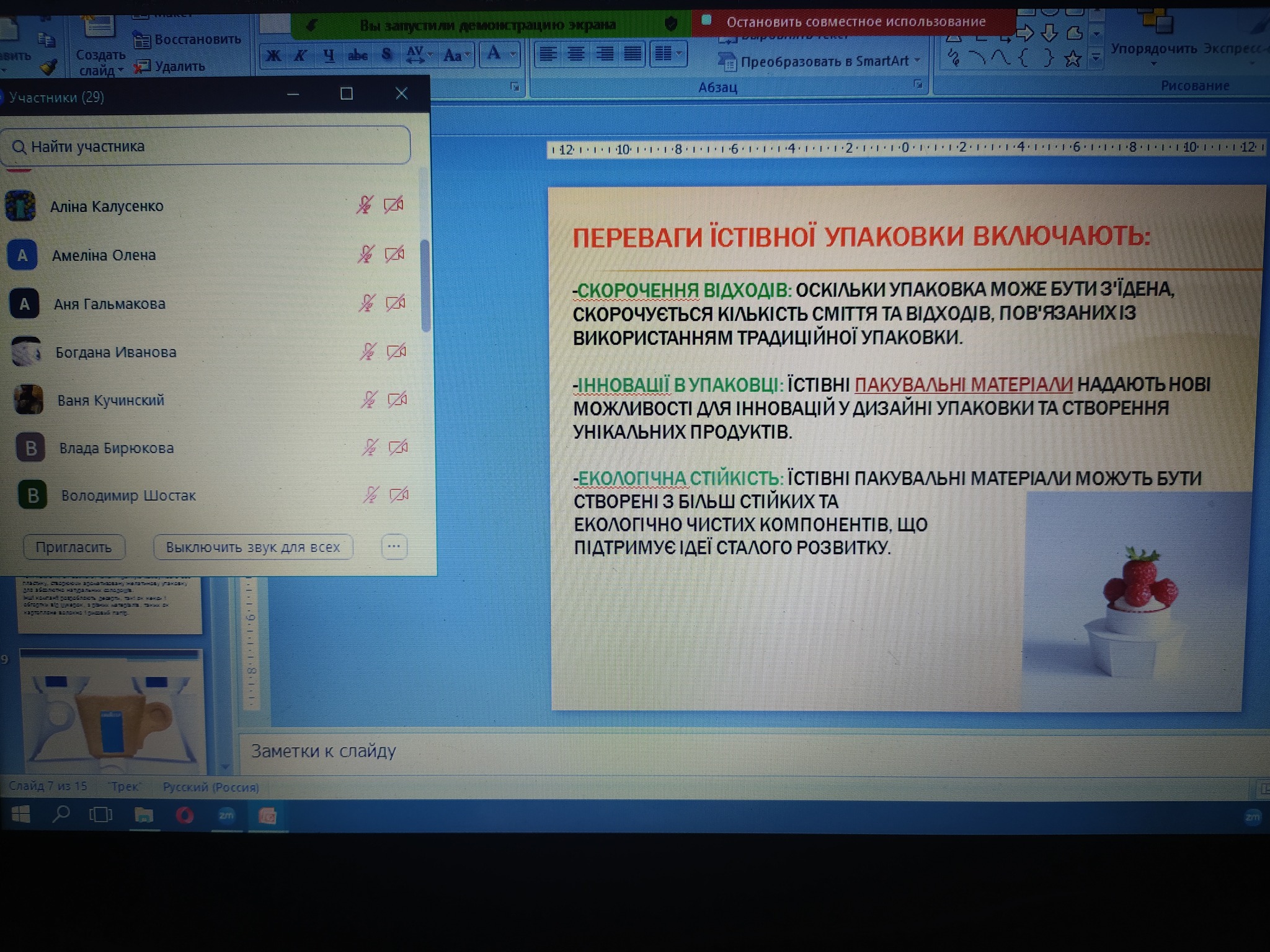Justify the paragraph text
Viewport: 1270px width, 952px height.
(x=633, y=55)
